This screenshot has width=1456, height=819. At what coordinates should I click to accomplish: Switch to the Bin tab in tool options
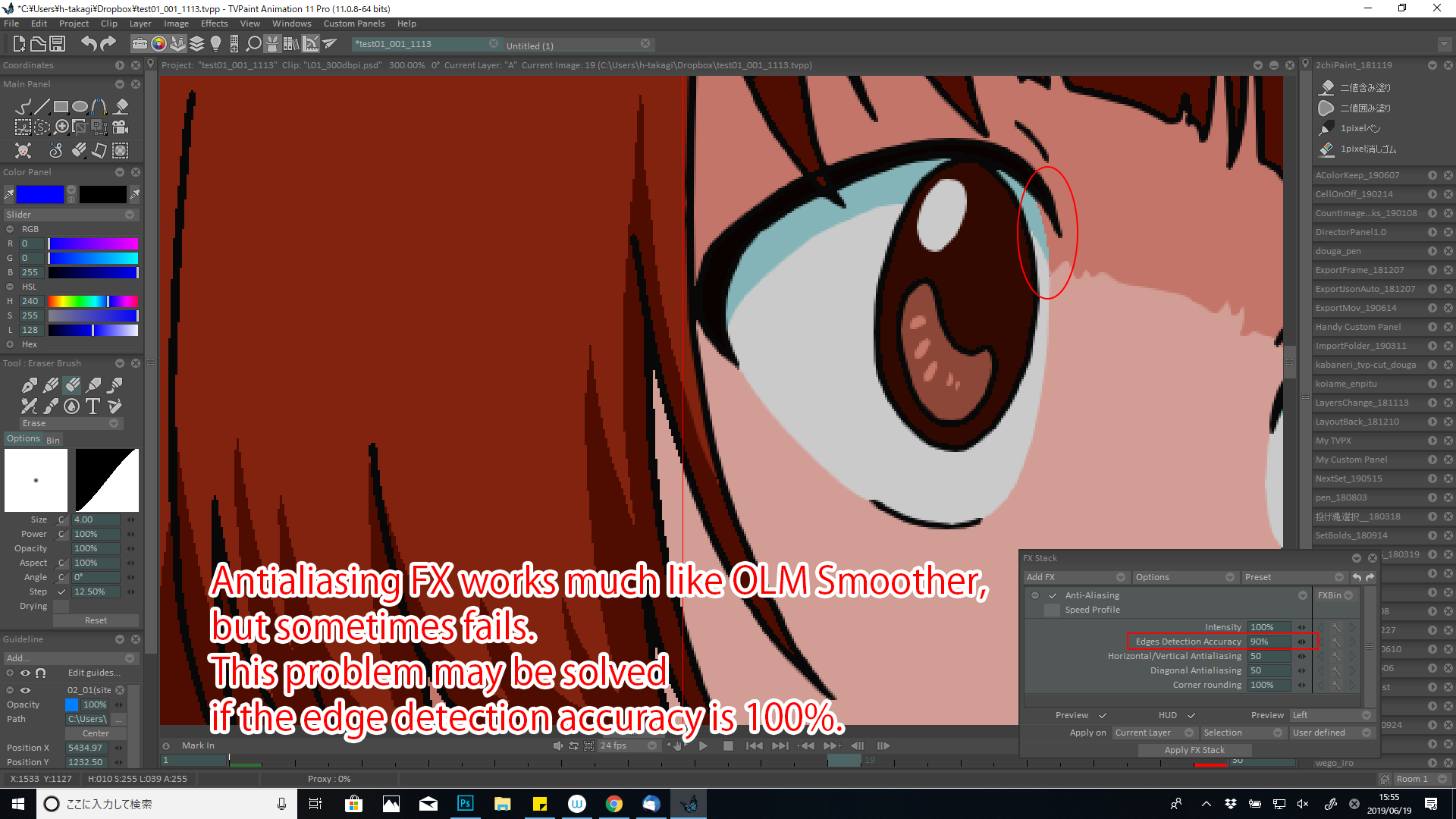point(53,440)
